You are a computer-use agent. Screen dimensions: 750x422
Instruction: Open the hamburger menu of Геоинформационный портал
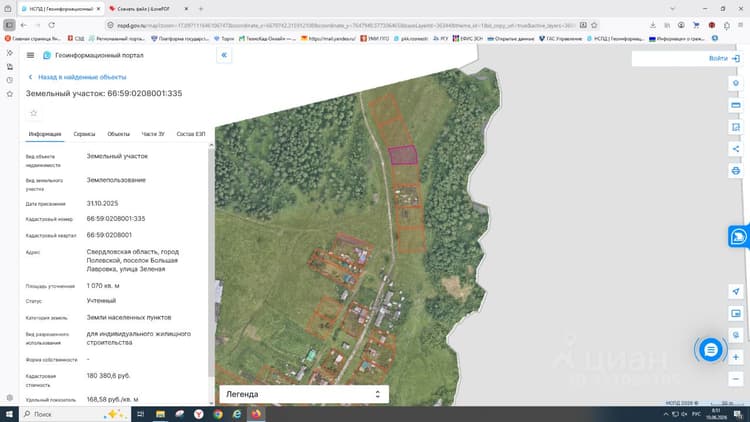pos(30,56)
